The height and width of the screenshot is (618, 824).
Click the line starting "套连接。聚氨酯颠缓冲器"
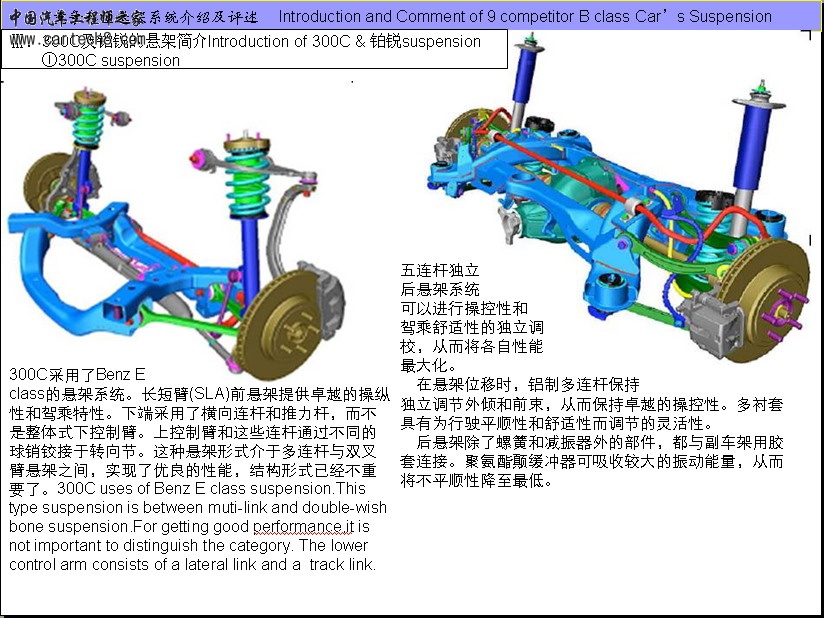tap(592, 461)
